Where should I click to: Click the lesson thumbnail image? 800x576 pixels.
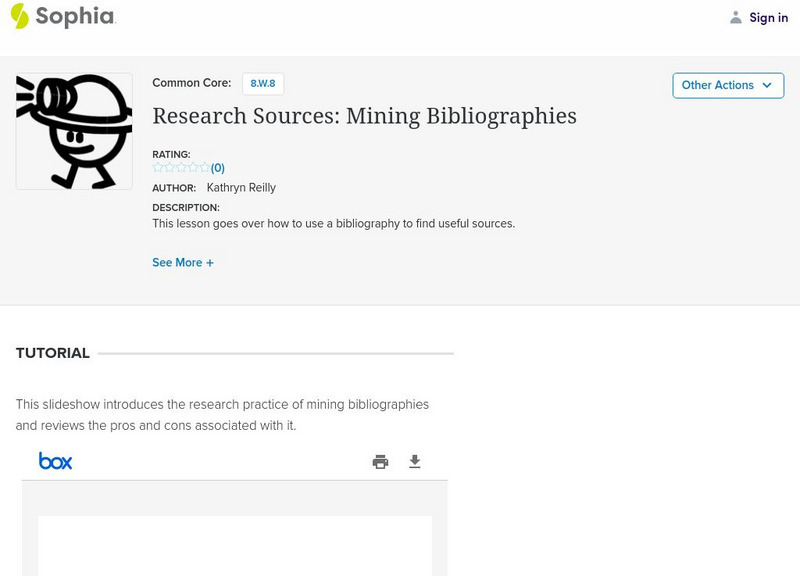[x=74, y=131]
